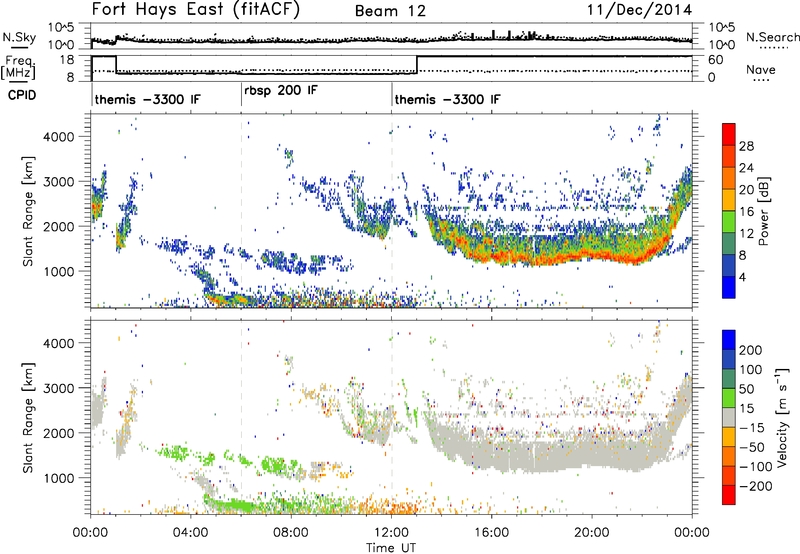The height and width of the screenshot is (554, 800).
Task: Click the '16:00' time tick label
Action: (491, 533)
